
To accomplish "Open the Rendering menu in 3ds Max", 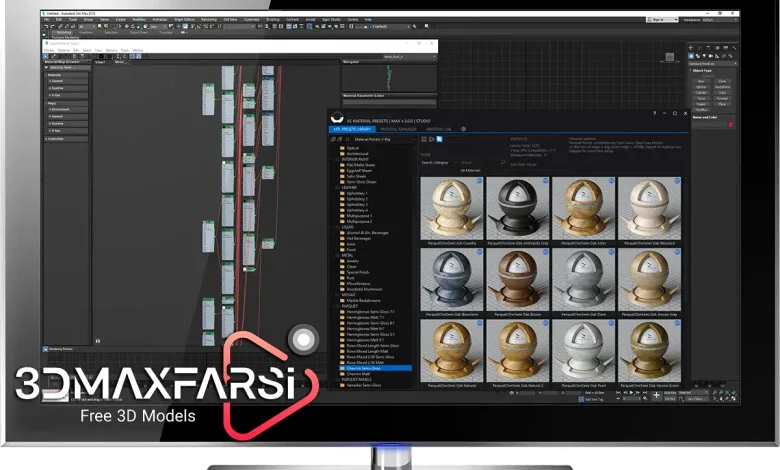I will pyautogui.click(x=209, y=19).
